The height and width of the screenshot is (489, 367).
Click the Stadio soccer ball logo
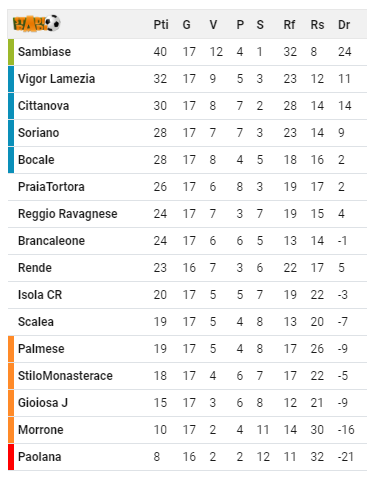[x=36, y=23]
